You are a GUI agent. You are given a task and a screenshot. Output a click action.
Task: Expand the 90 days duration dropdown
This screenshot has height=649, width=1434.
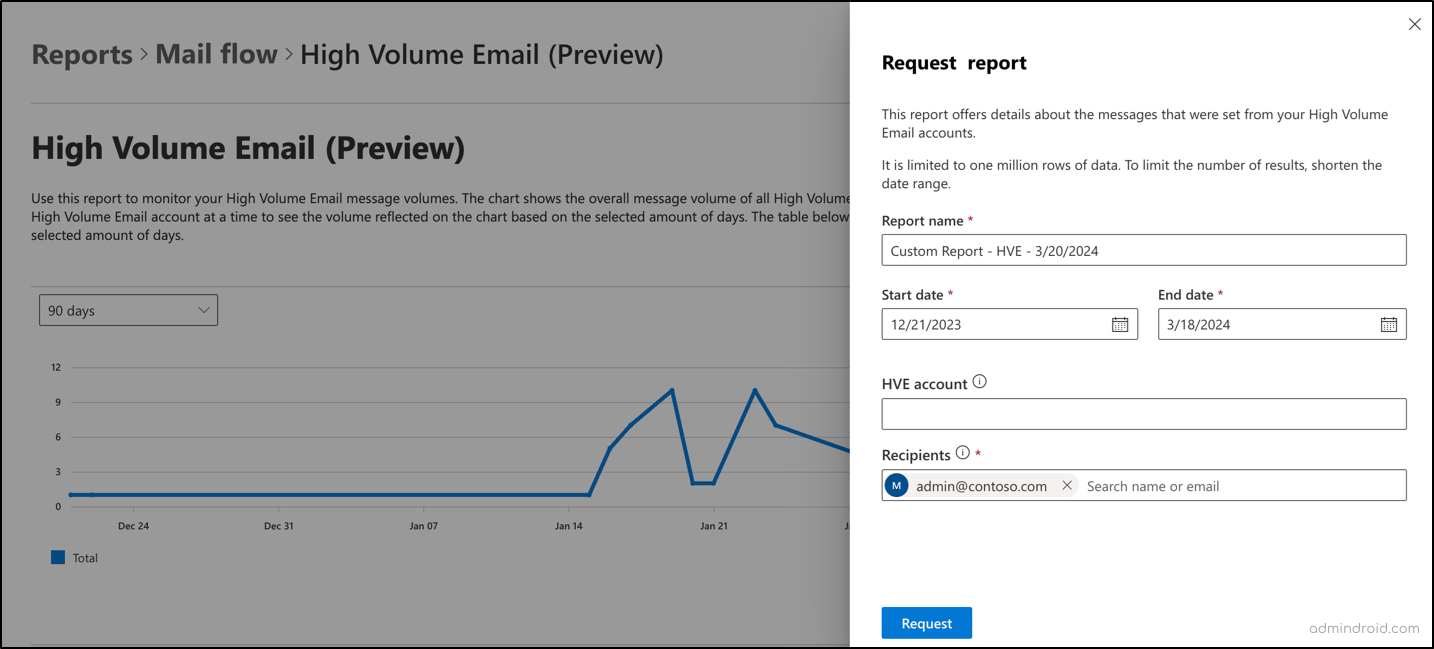tap(128, 310)
